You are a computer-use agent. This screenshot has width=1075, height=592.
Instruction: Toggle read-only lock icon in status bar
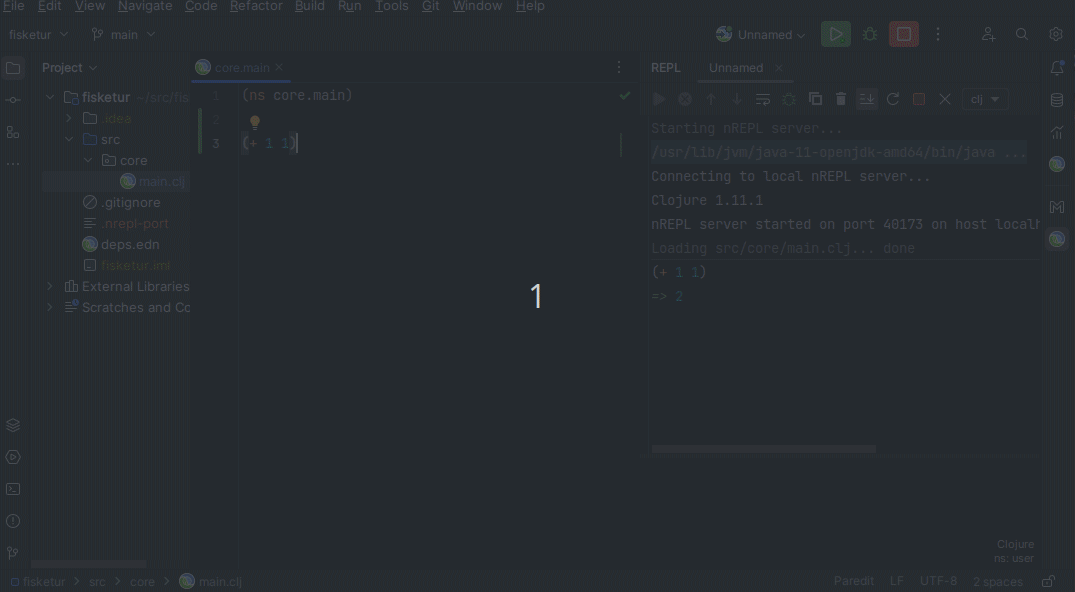[x=1048, y=581]
